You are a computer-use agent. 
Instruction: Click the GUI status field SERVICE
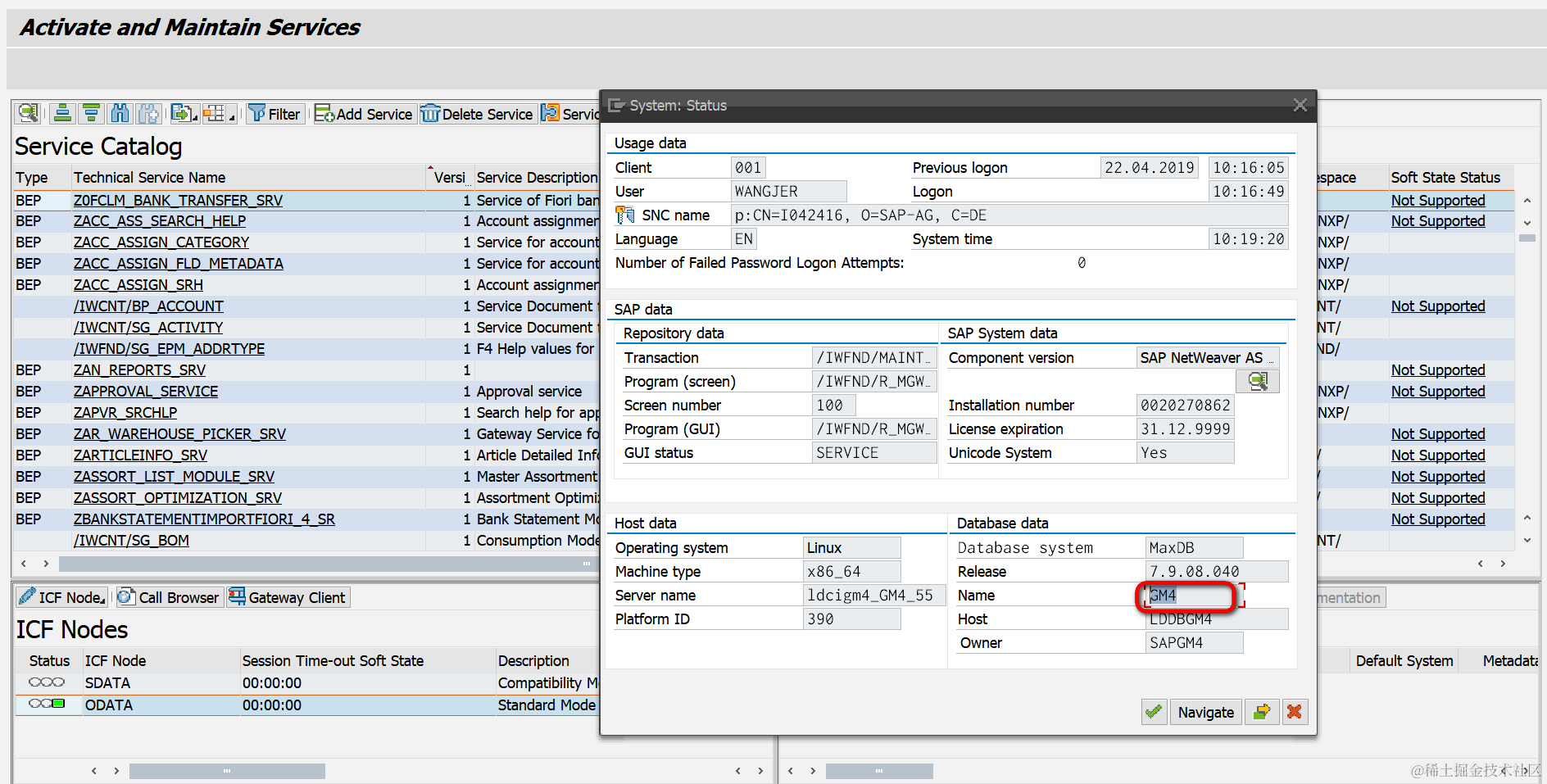coord(874,453)
